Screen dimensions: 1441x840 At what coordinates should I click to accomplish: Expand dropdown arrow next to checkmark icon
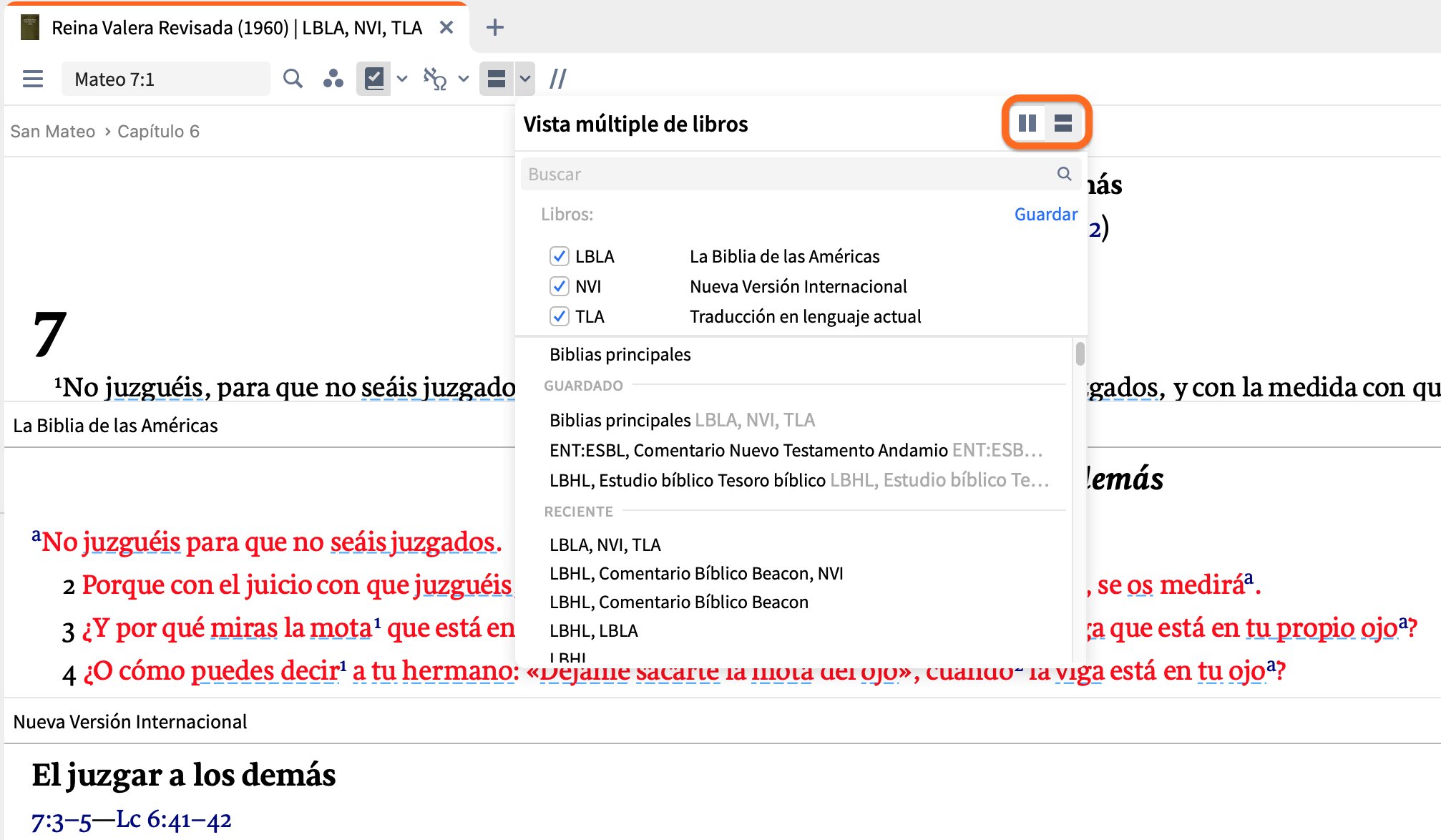tap(402, 79)
